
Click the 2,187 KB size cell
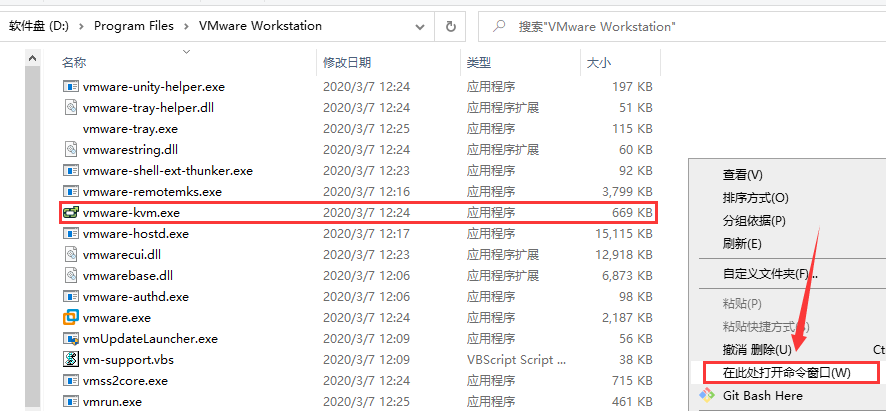coord(627,318)
